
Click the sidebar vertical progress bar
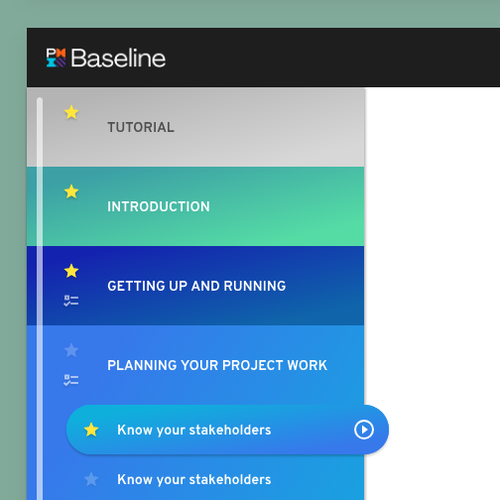40,298
